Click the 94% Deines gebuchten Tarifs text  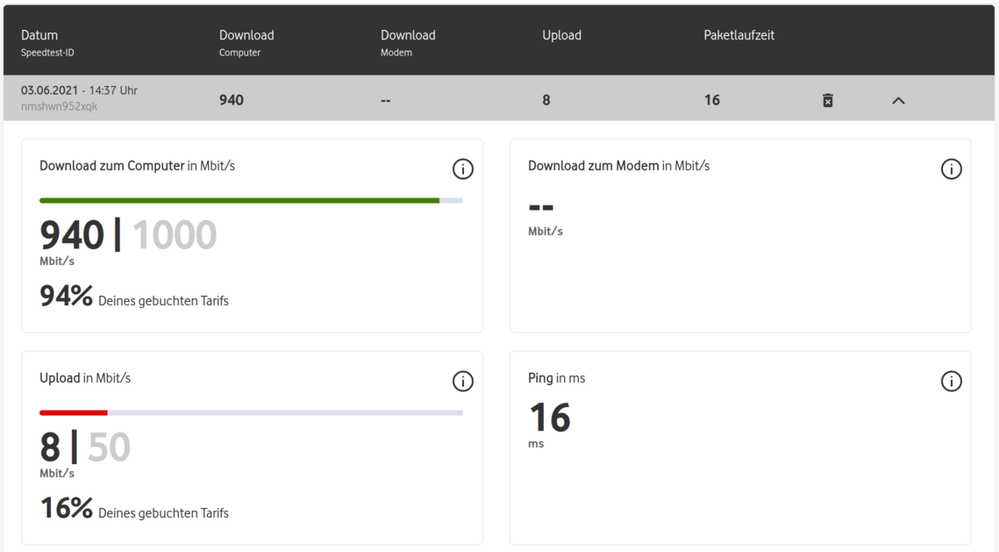[134, 298]
